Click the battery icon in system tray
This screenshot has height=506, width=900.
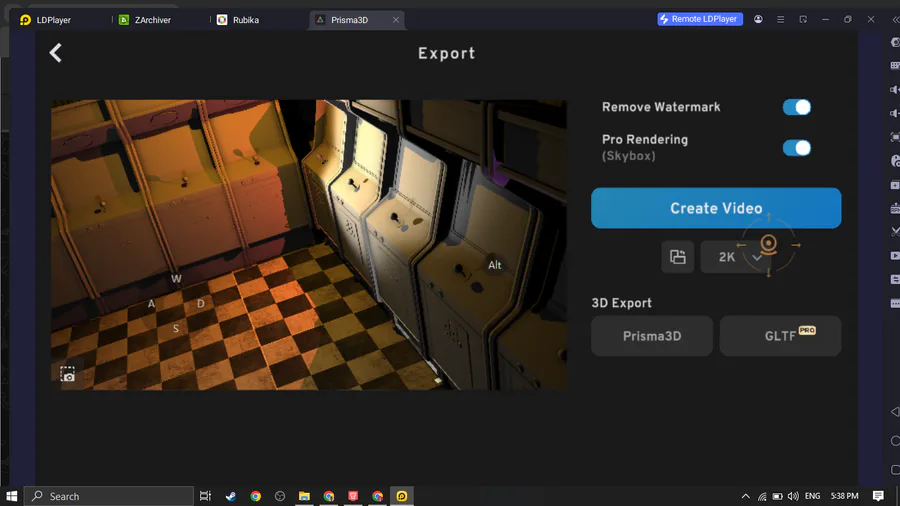(x=777, y=496)
